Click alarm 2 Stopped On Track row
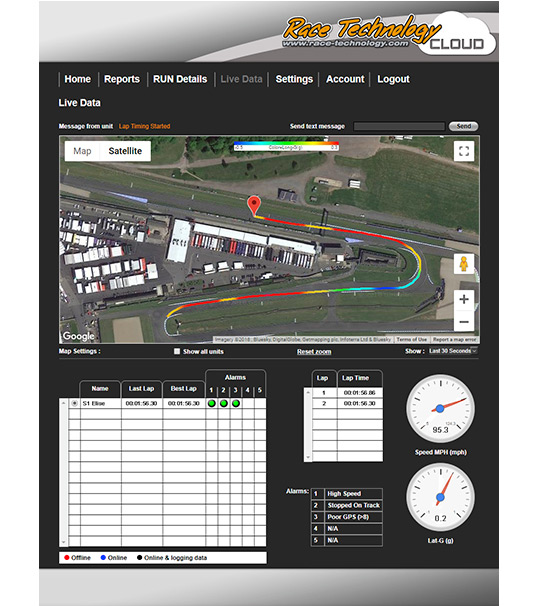 click(x=347, y=505)
